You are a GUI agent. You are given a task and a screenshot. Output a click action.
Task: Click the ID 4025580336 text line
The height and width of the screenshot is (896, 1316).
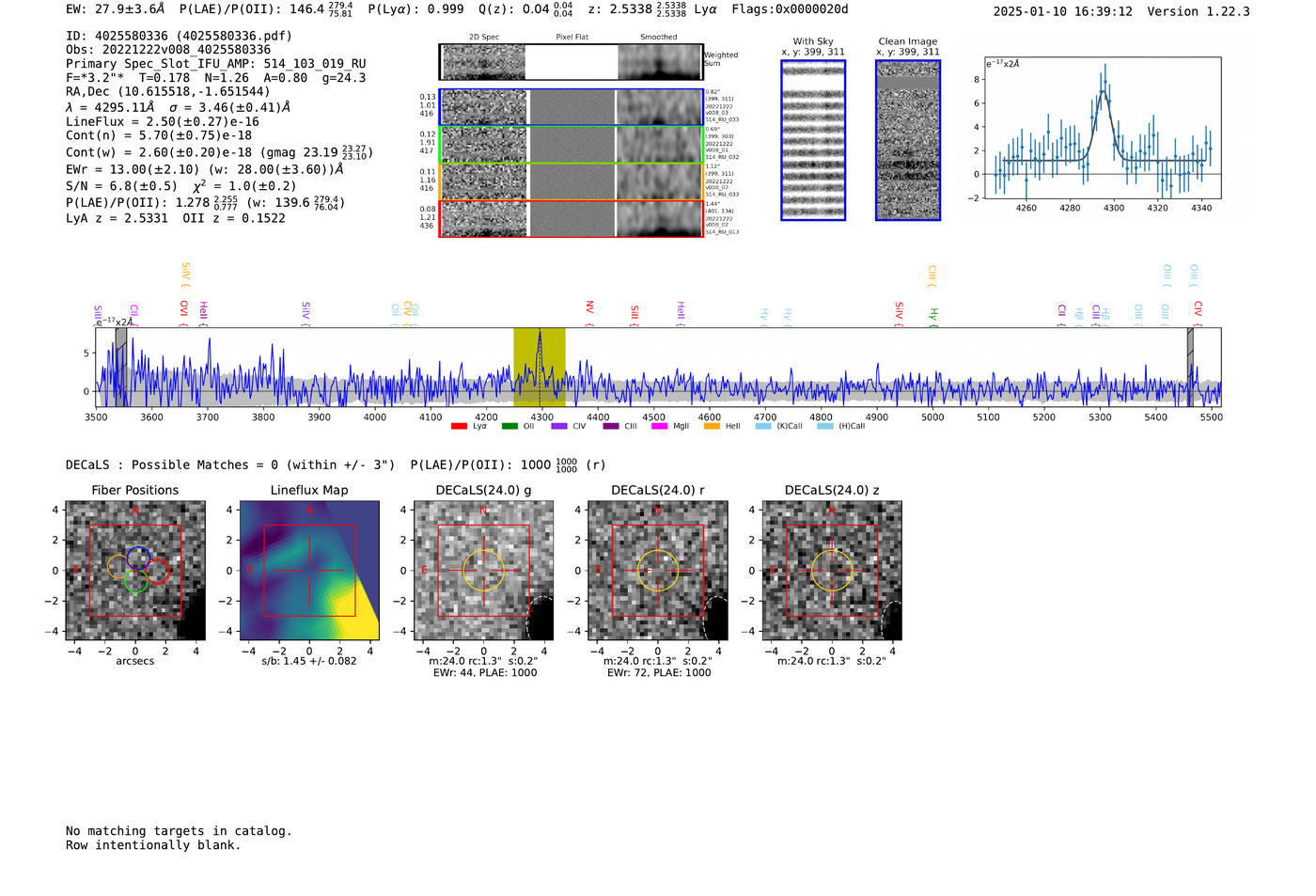pyautogui.click(x=179, y=36)
